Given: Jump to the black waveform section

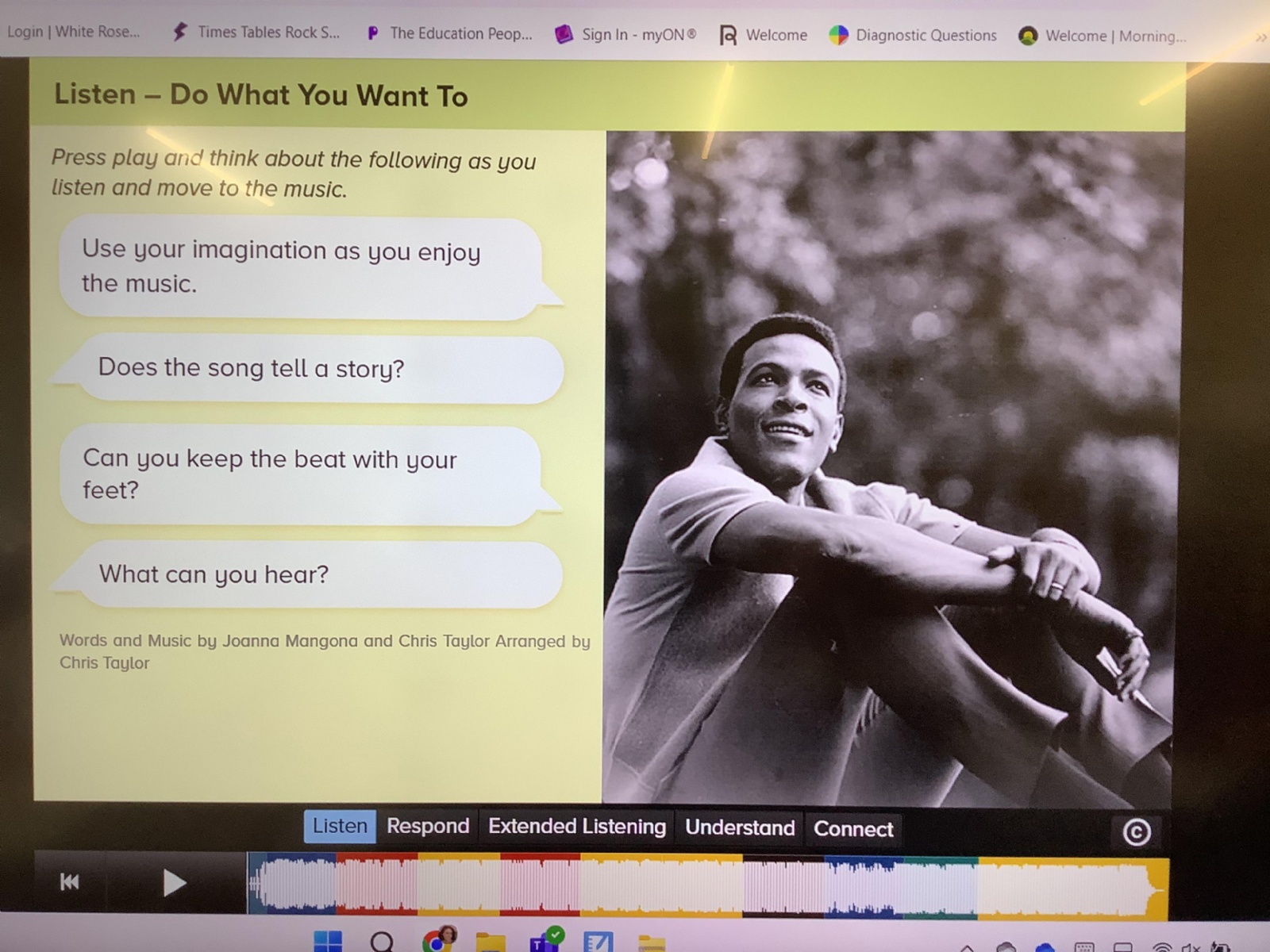Looking at the screenshot, I should tap(783, 887).
